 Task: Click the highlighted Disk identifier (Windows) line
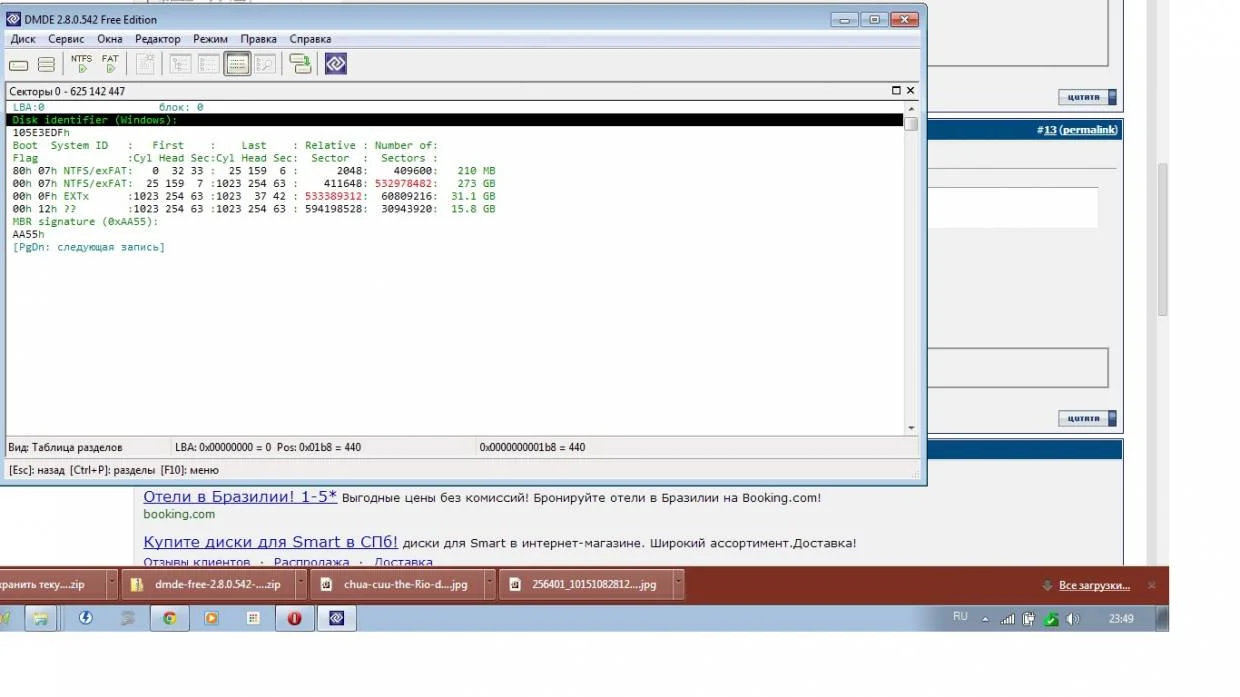(x=455, y=120)
